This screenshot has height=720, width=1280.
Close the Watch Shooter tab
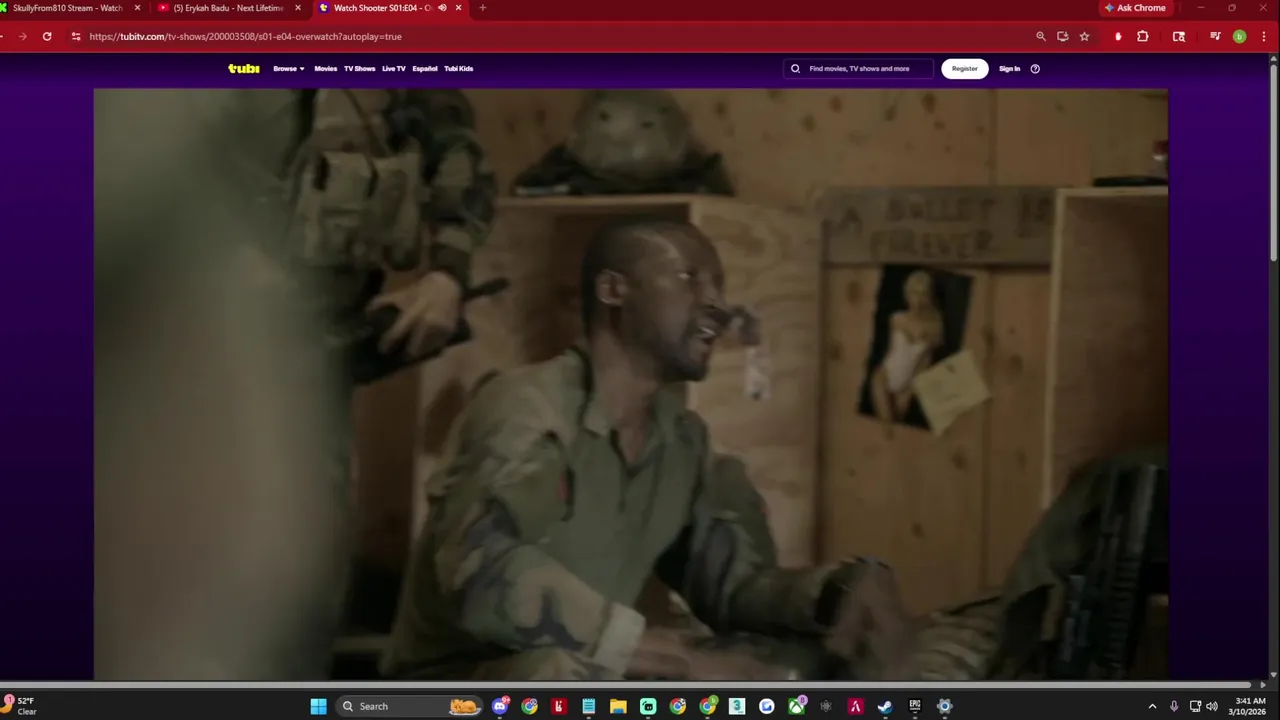point(459,8)
